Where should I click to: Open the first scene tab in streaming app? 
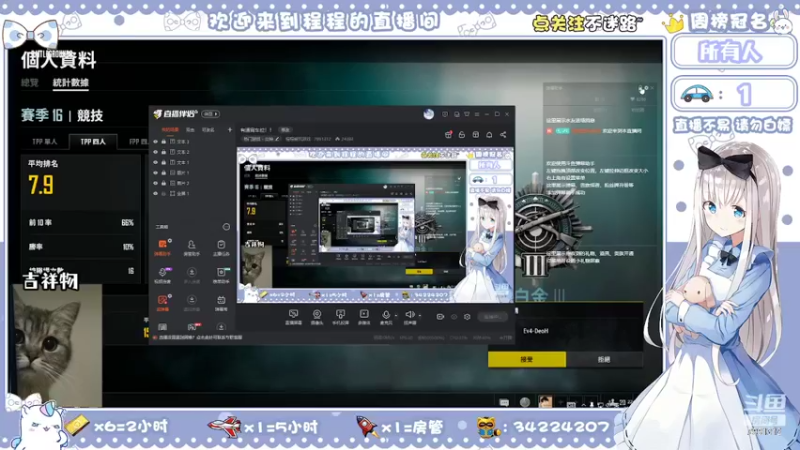point(170,130)
